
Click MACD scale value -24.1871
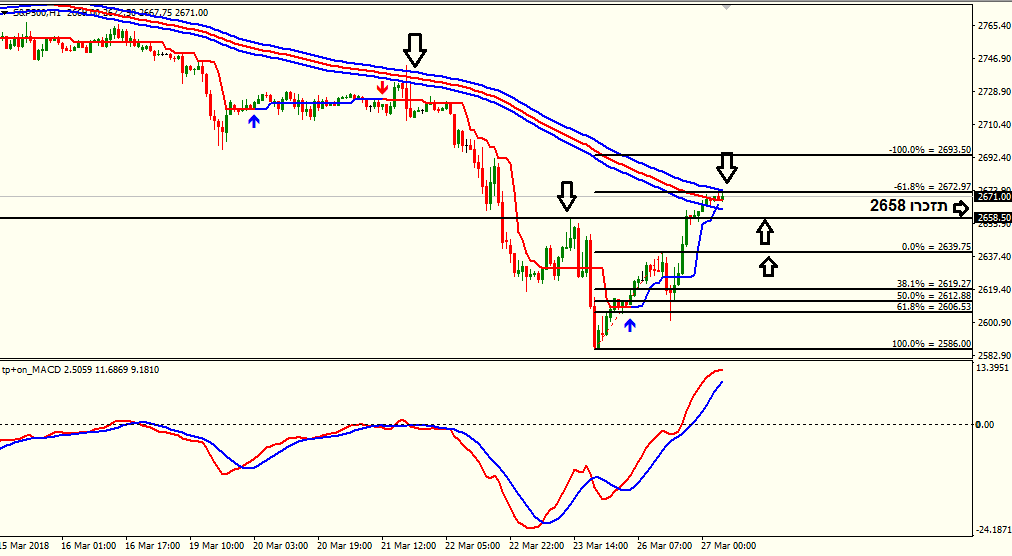pos(993,530)
